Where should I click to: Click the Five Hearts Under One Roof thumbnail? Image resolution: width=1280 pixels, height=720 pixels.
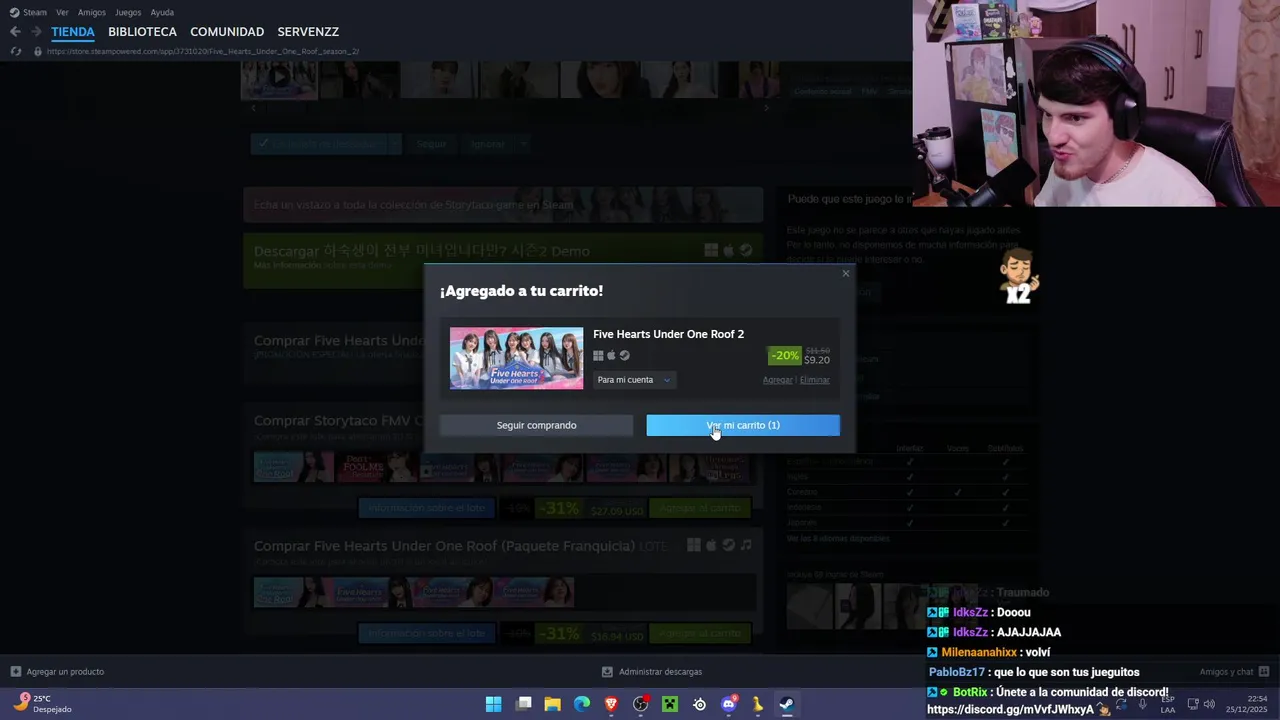516,358
